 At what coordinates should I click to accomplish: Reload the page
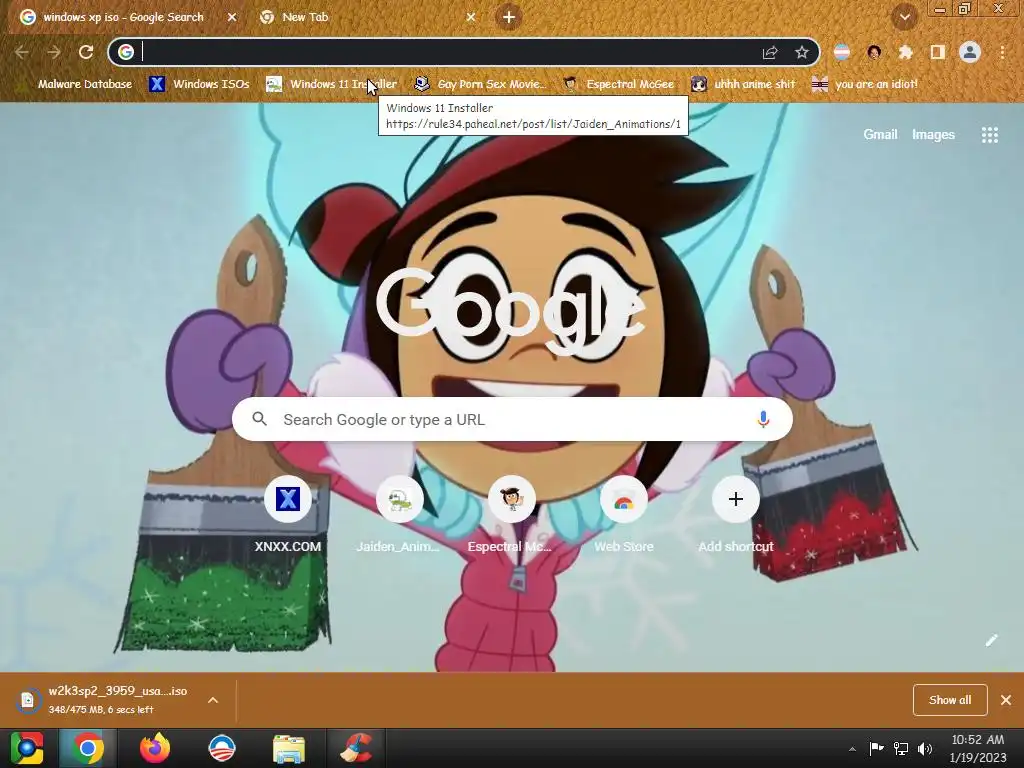(x=86, y=52)
